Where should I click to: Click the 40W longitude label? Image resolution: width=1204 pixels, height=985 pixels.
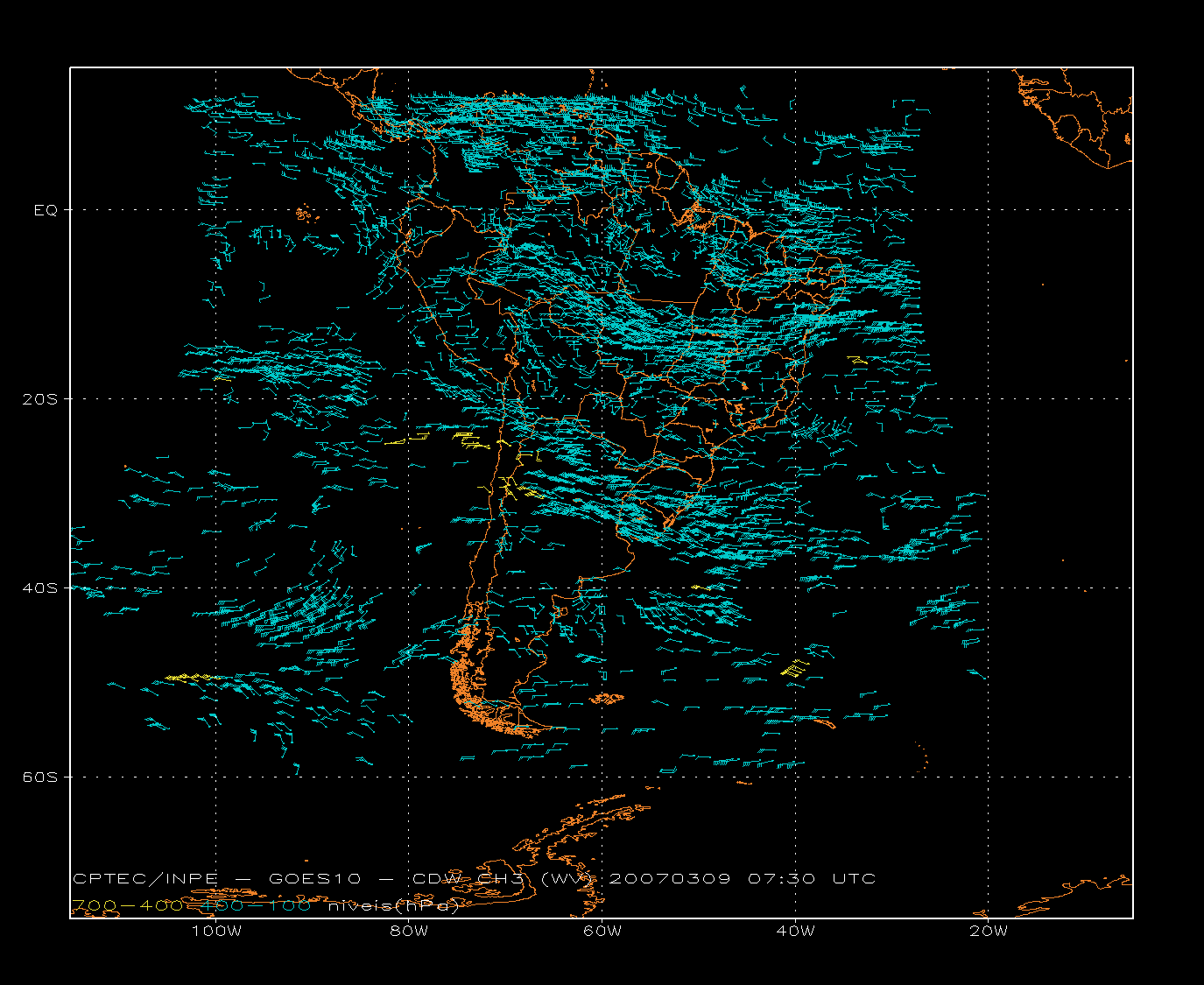pos(795,931)
